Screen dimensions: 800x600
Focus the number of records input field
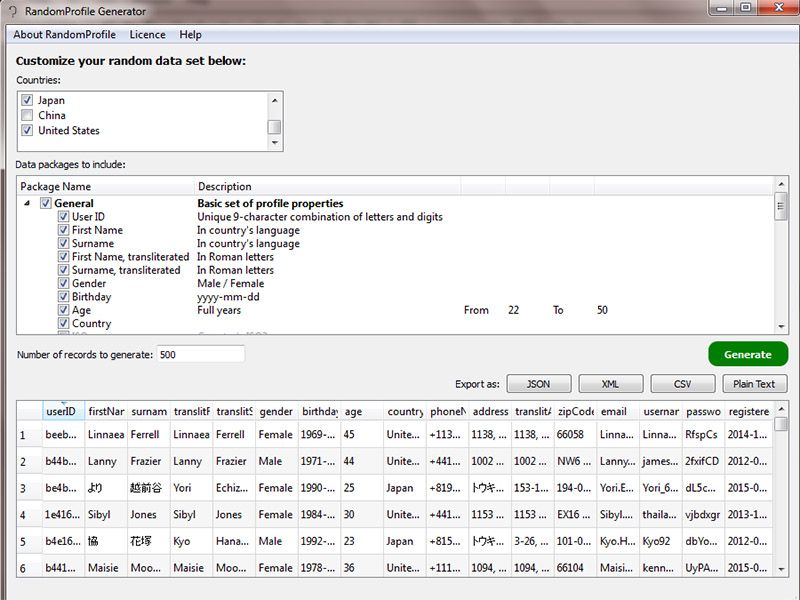pos(200,354)
